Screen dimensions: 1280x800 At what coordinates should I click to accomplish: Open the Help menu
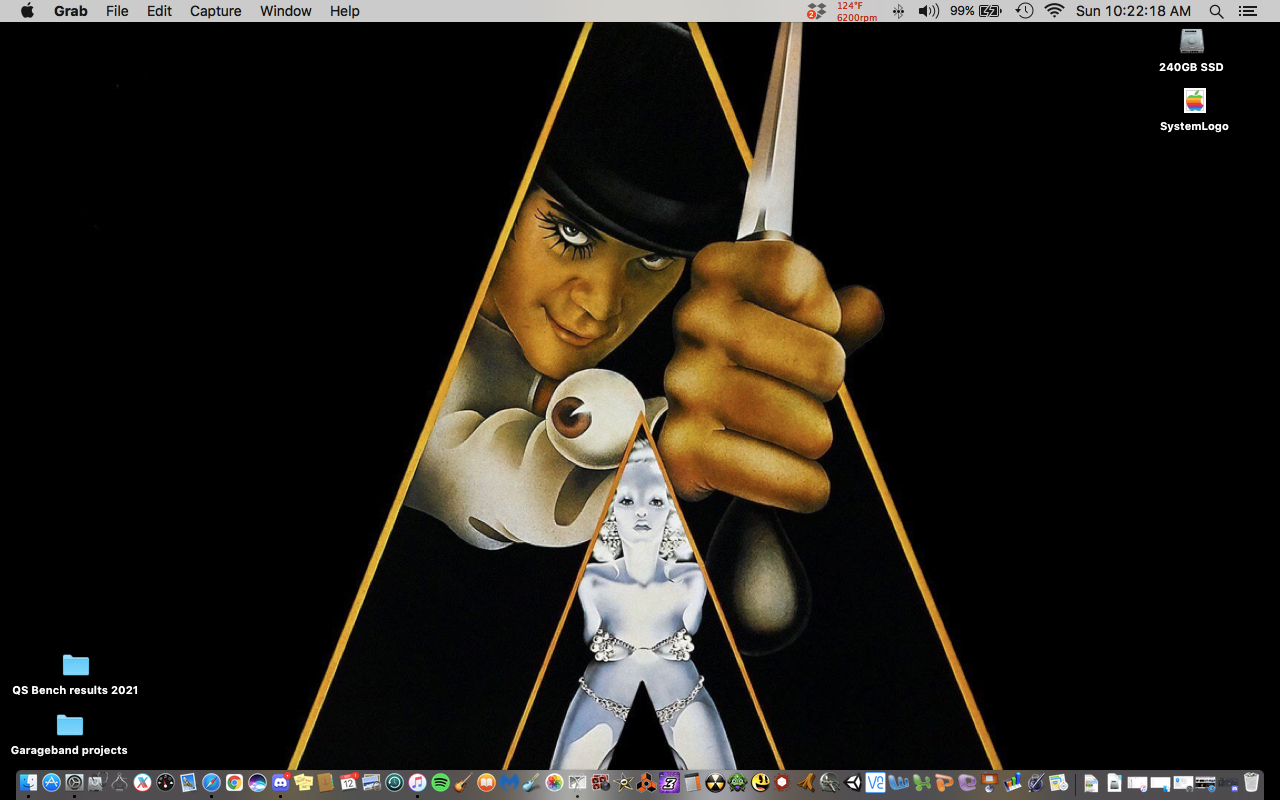[345, 11]
